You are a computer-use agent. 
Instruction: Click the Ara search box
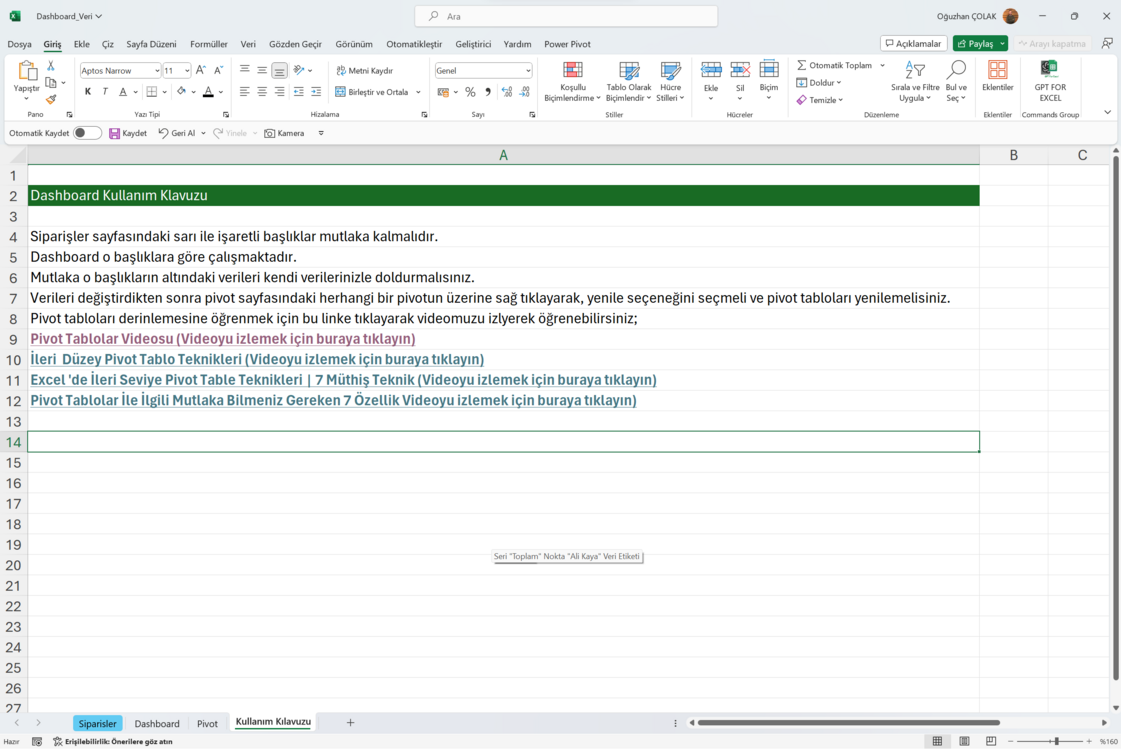(566, 16)
